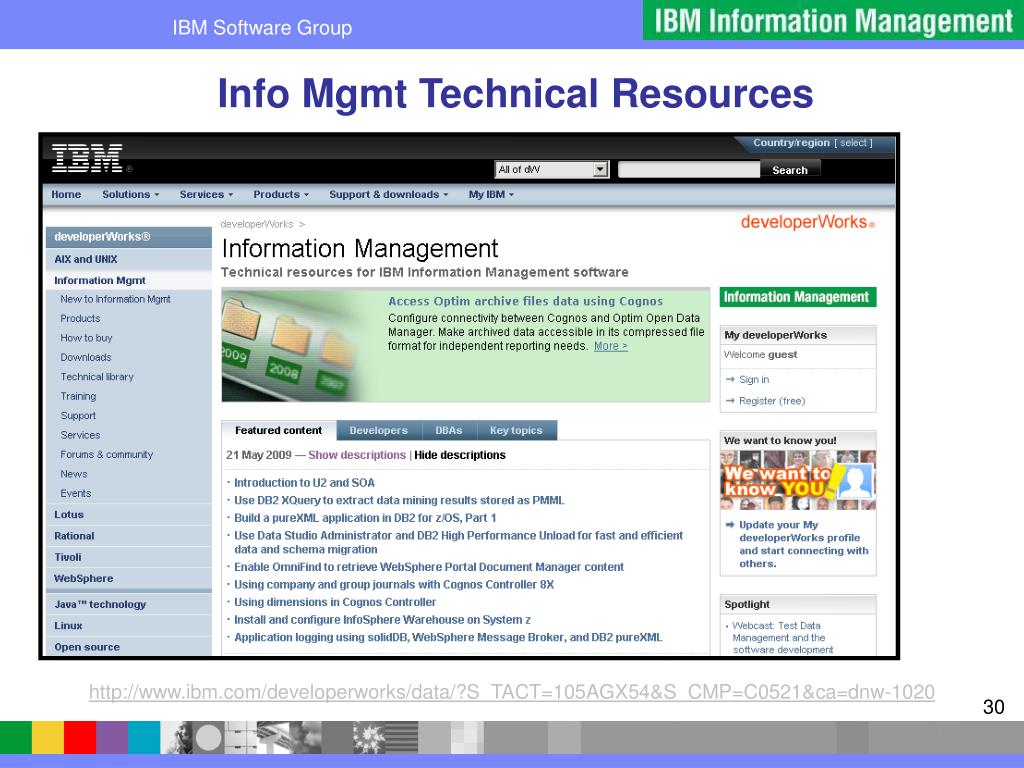Open the 'All of dW' search scope dropdown
The width and height of the screenshot is (1024, 768).
[x=552, y=170]
